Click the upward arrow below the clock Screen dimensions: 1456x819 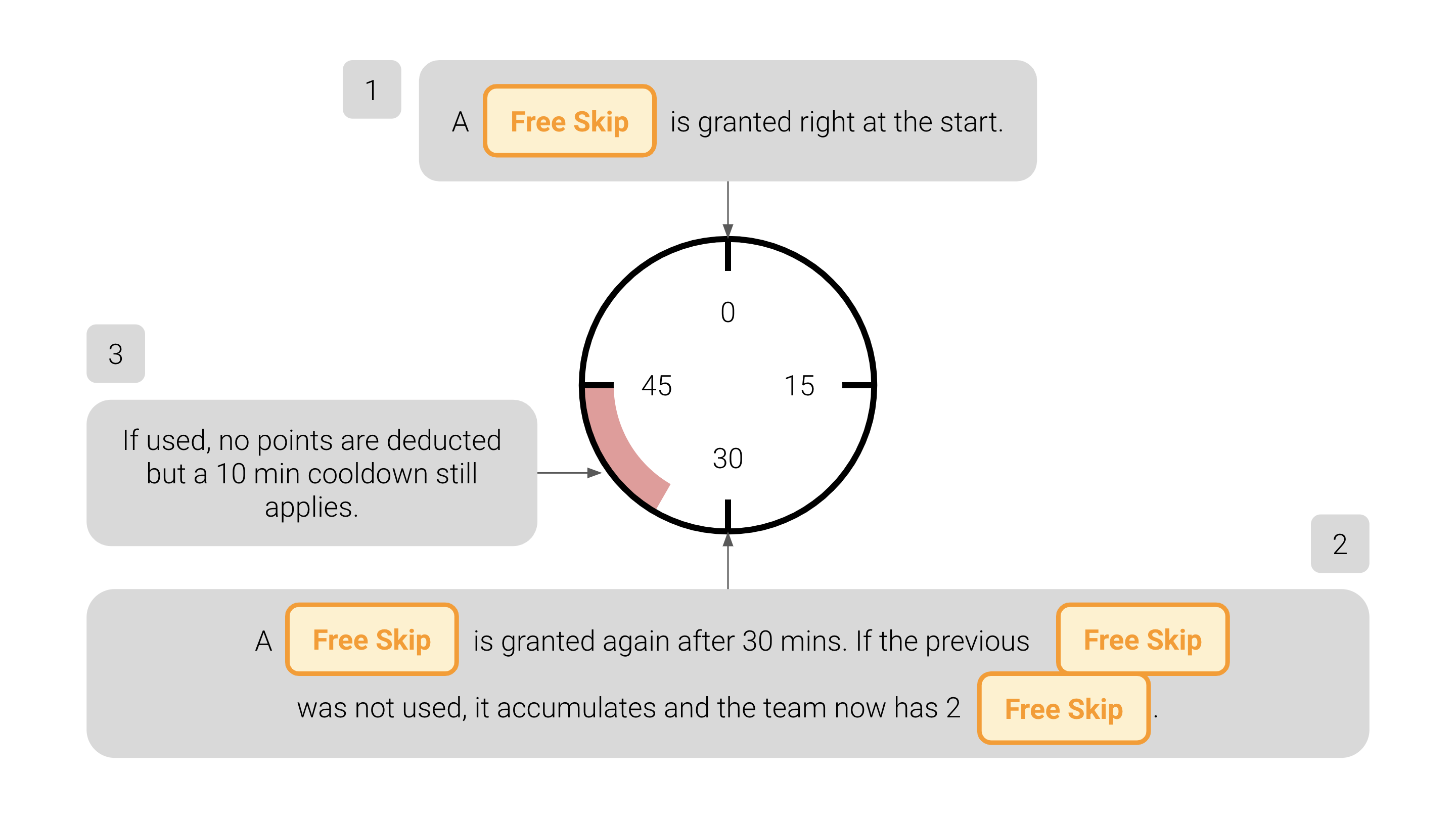point(727,561)
